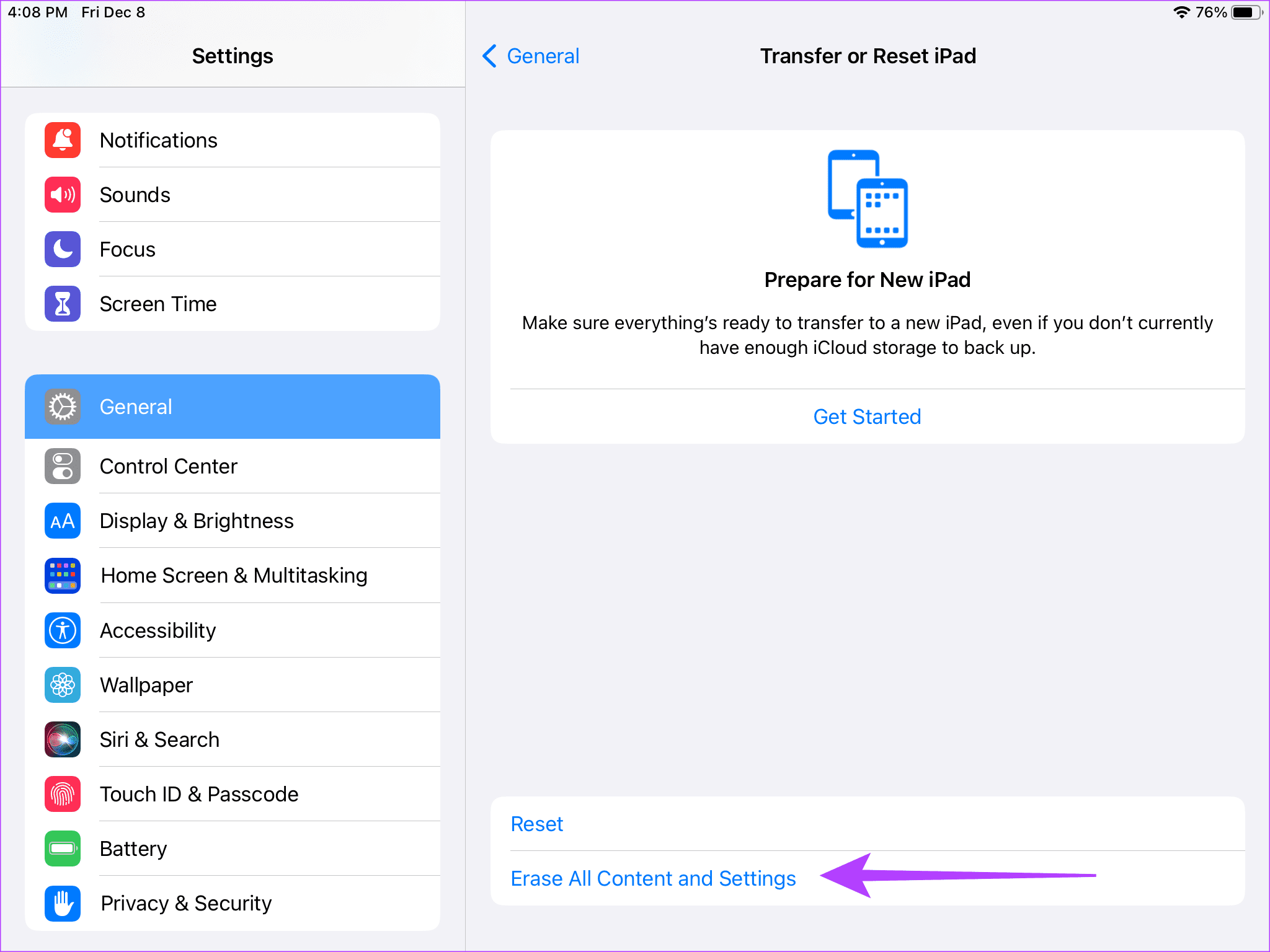Open Home Screen & Multitasking settings
The image size is (1270, 952).
(x=234, y=575)
